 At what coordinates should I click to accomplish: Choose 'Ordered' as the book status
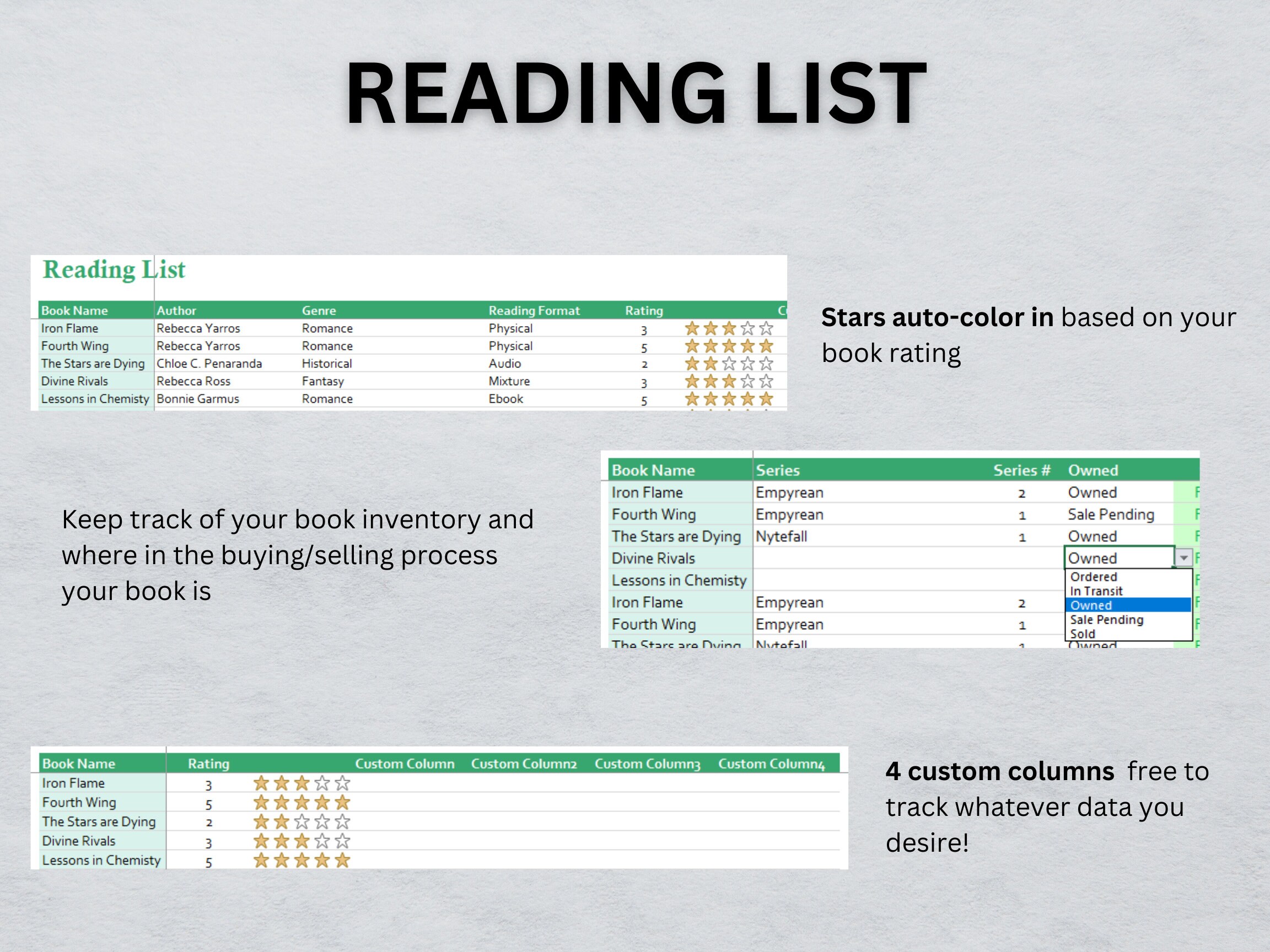click(1093, 577)
